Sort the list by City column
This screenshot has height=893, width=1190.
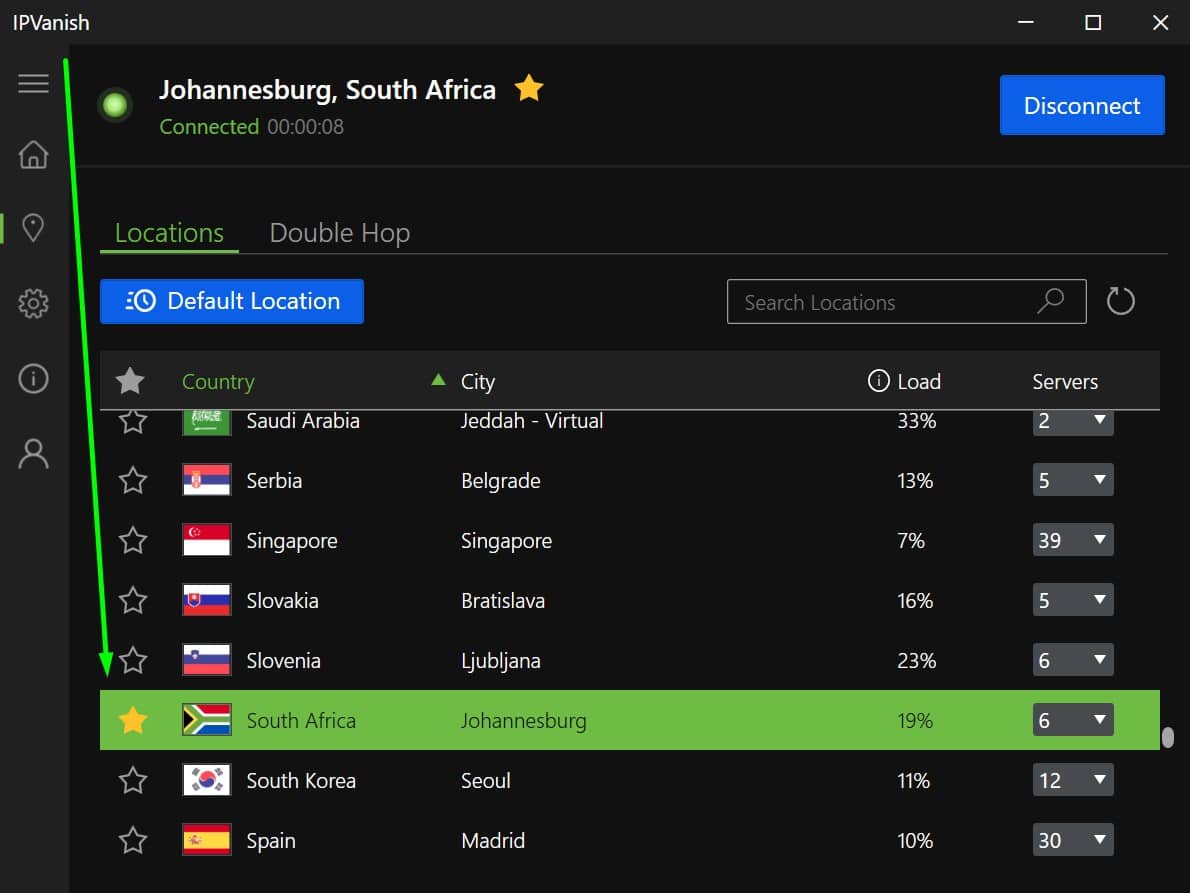[478, 382]
